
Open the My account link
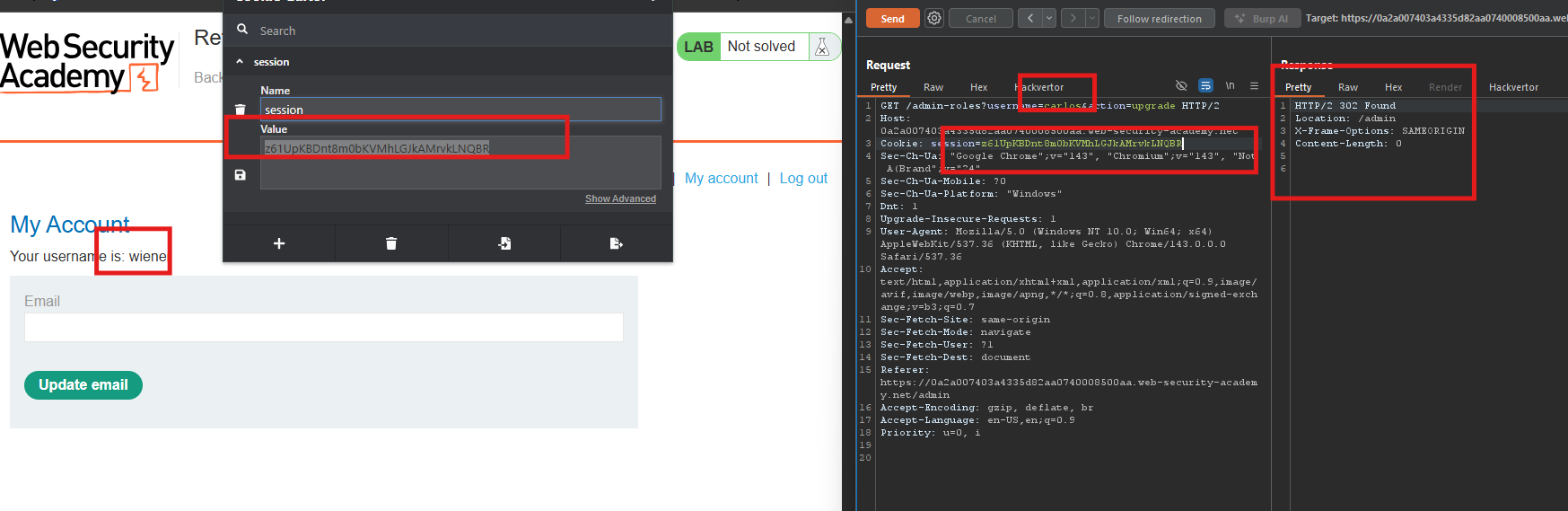pos(722,179)
